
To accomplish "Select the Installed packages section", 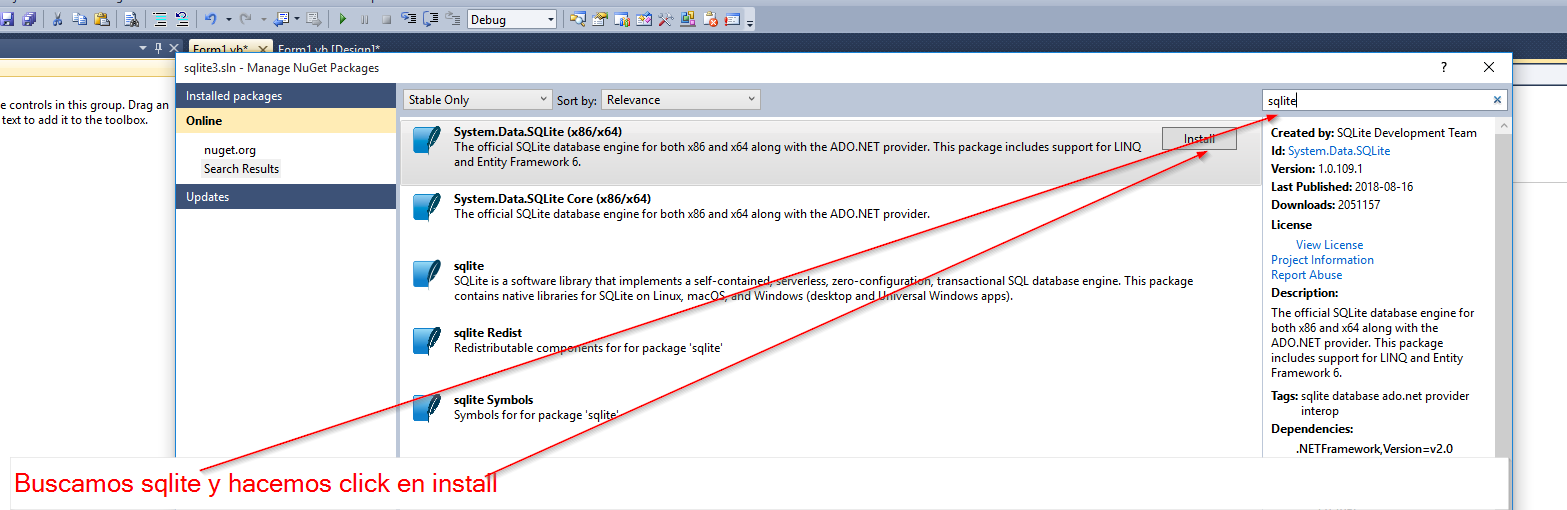I will pyautogui.click(x=286, y=96).
